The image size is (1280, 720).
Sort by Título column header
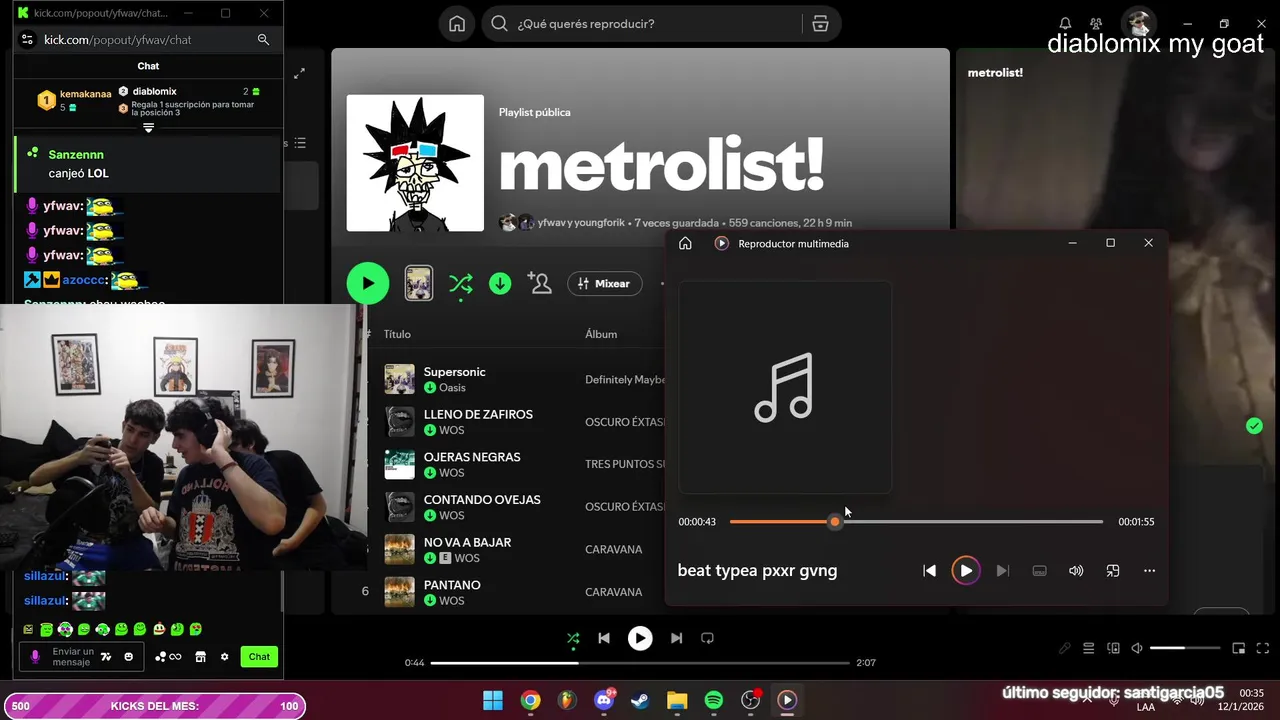(x=397, y=334)
